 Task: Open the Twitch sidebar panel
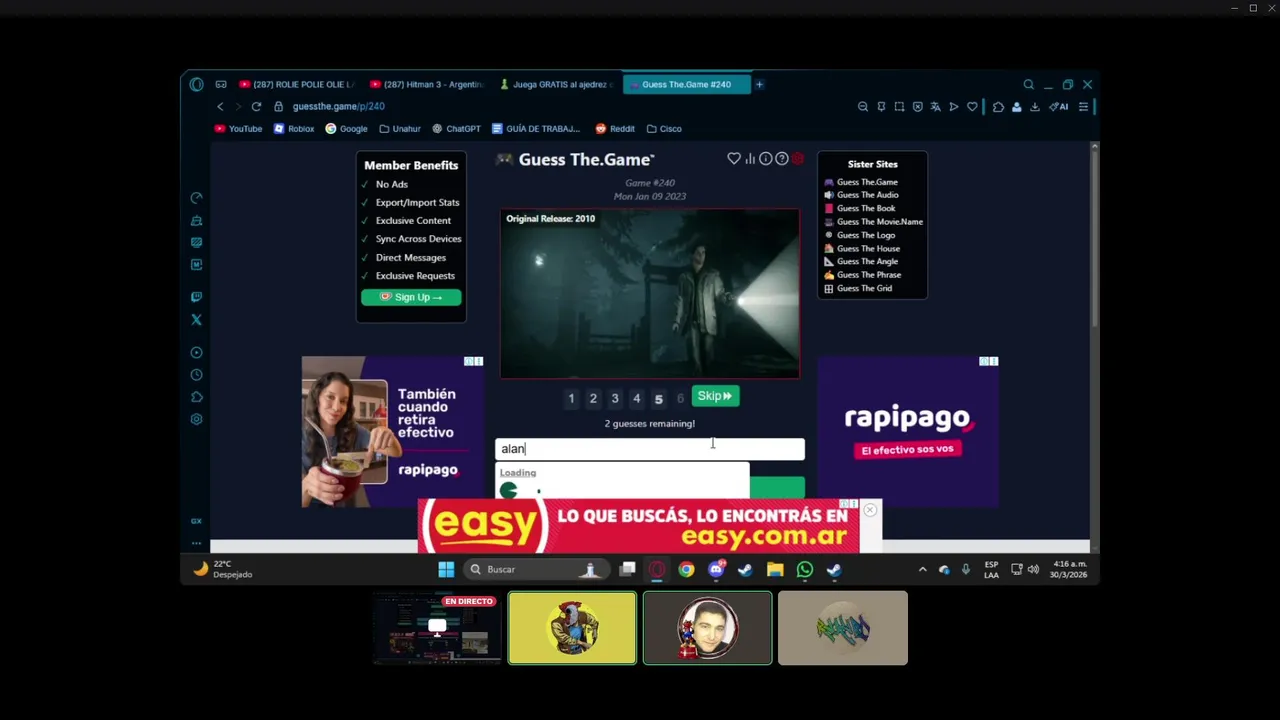[196, 297]
